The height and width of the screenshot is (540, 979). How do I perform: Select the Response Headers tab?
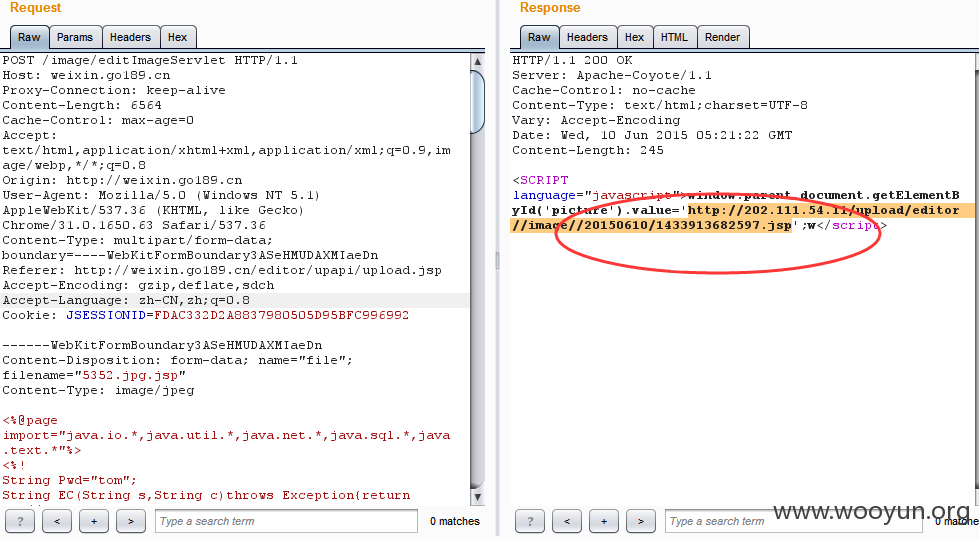tap(587, 37)
